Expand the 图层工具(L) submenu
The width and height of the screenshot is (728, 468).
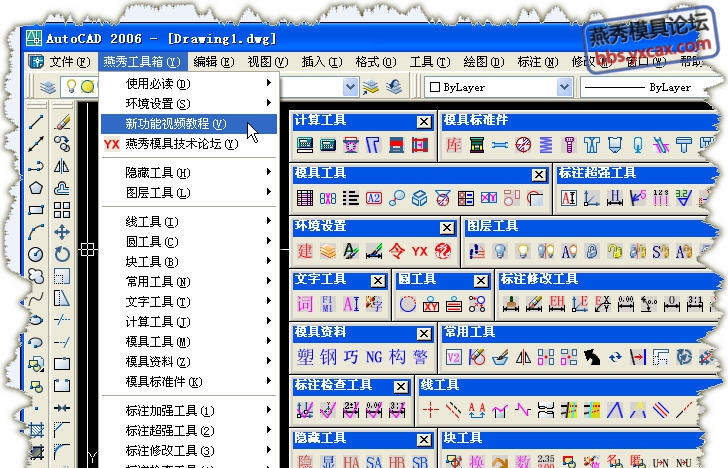tap(189, 193)
